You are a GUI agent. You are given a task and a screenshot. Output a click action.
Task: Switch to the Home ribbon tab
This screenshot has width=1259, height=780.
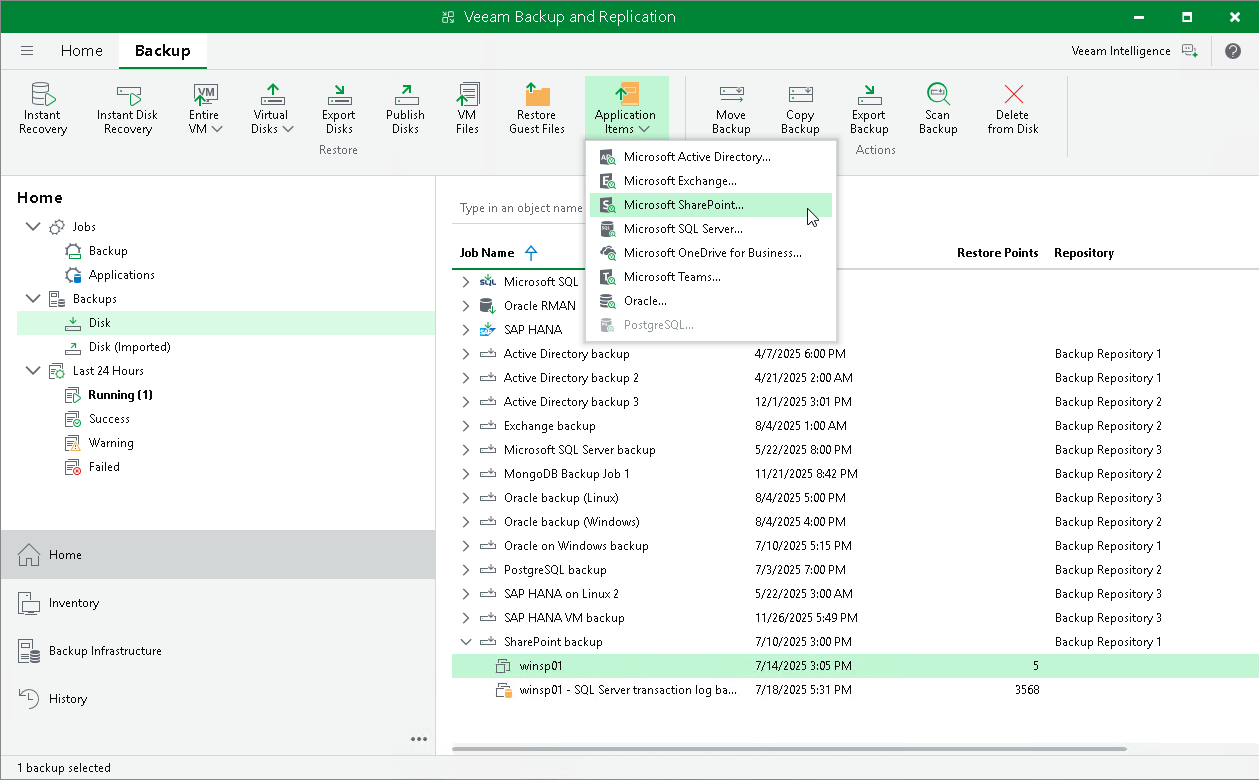point(81,50)
